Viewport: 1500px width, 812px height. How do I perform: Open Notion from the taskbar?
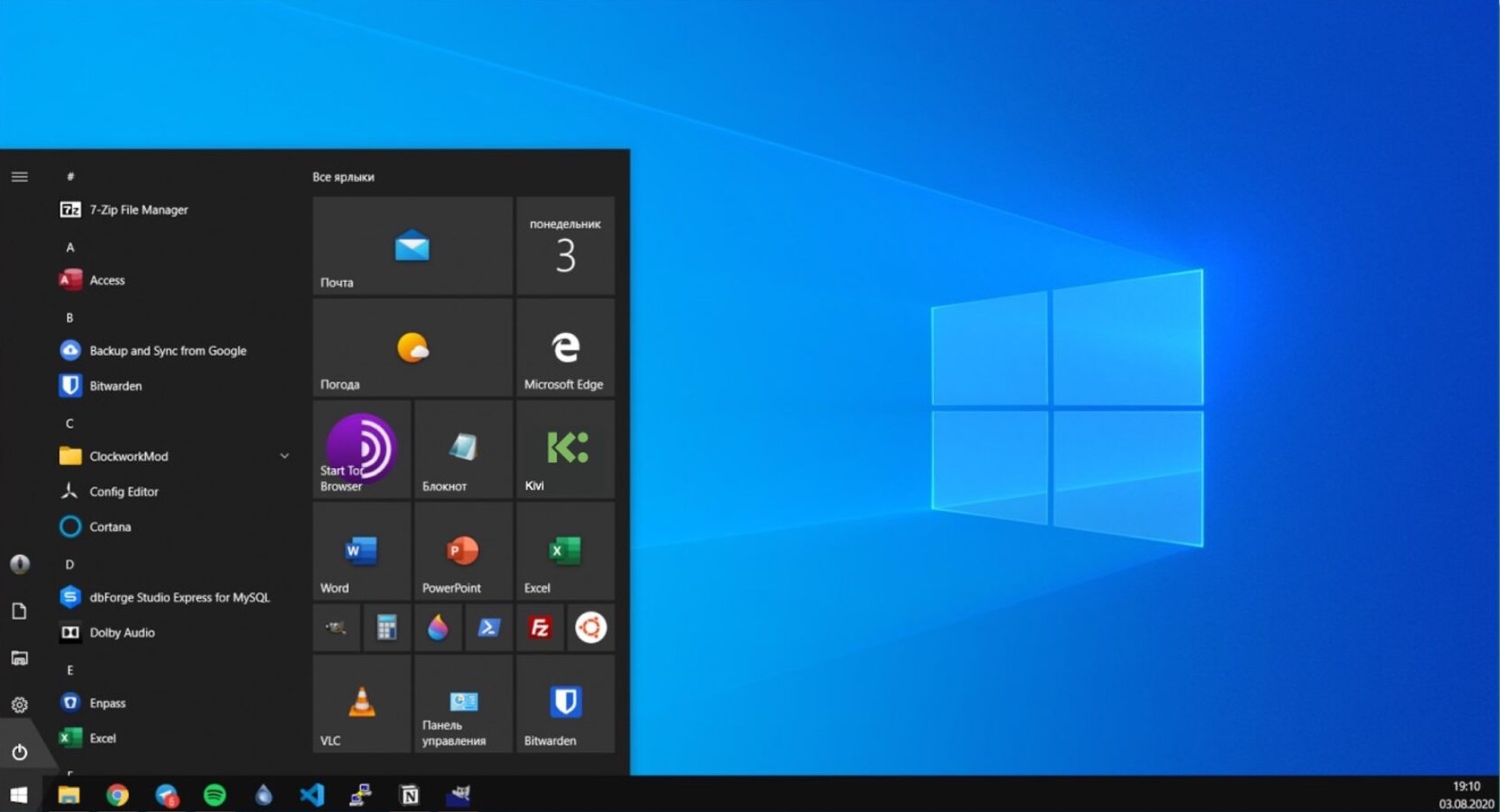tap(409, 795)
